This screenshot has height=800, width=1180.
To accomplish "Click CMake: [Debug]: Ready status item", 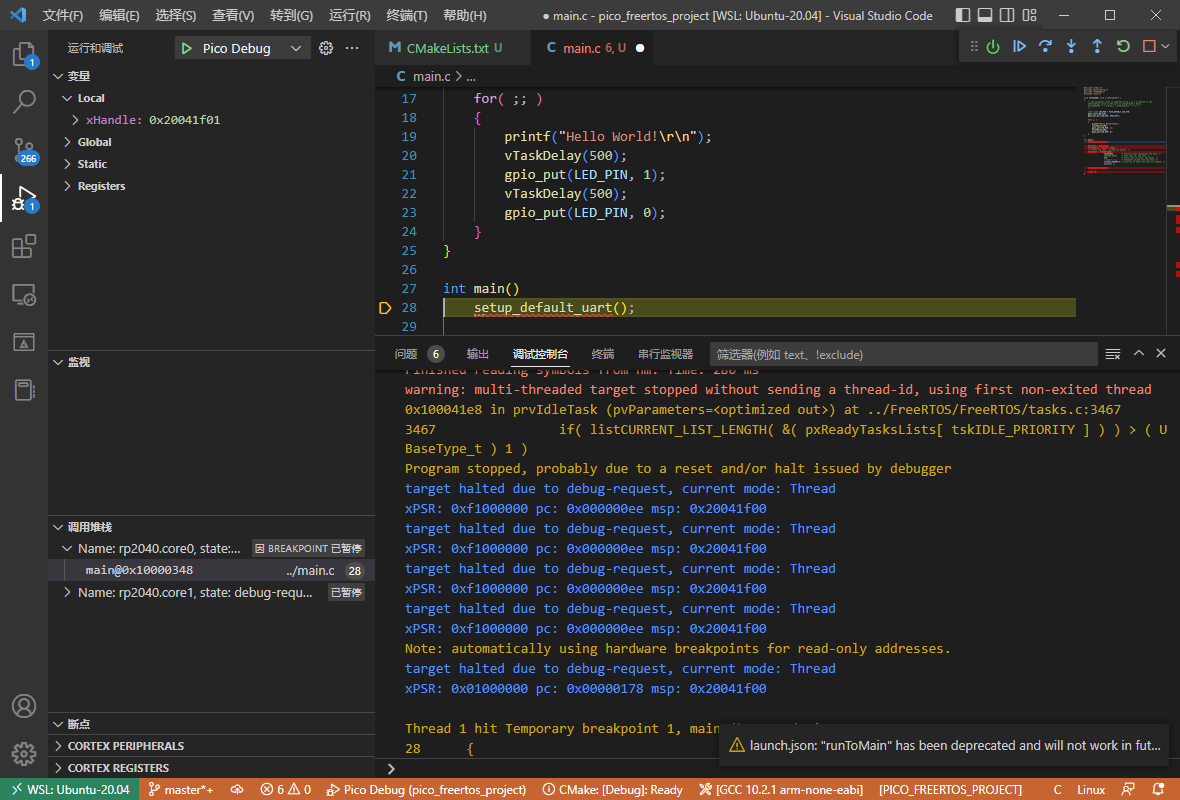I will pos(613,789).
